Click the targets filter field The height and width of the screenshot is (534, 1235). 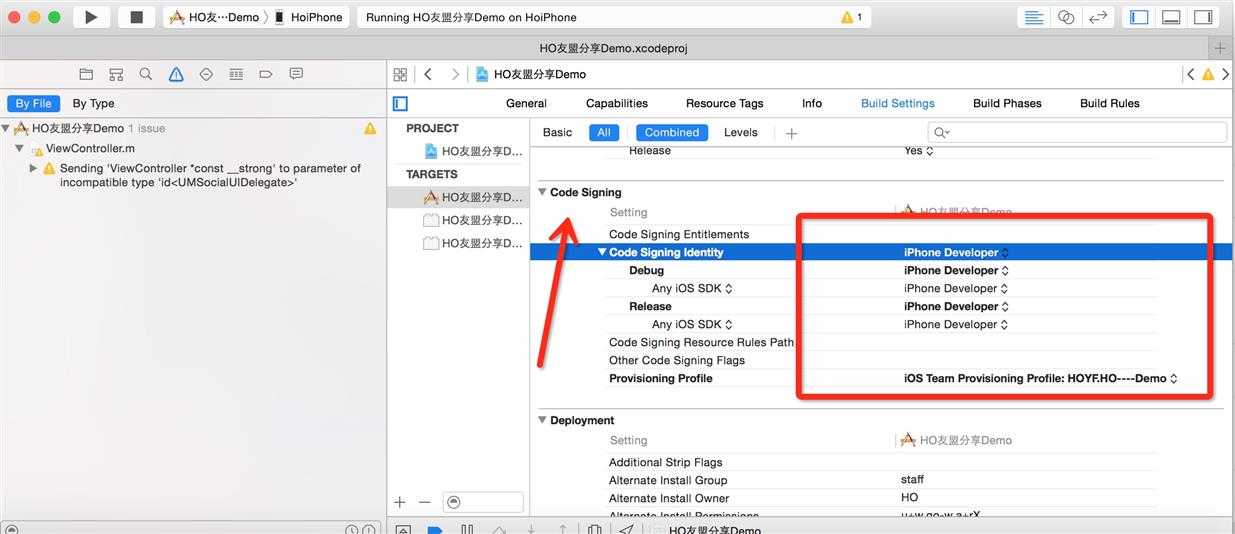click(483, 502)
